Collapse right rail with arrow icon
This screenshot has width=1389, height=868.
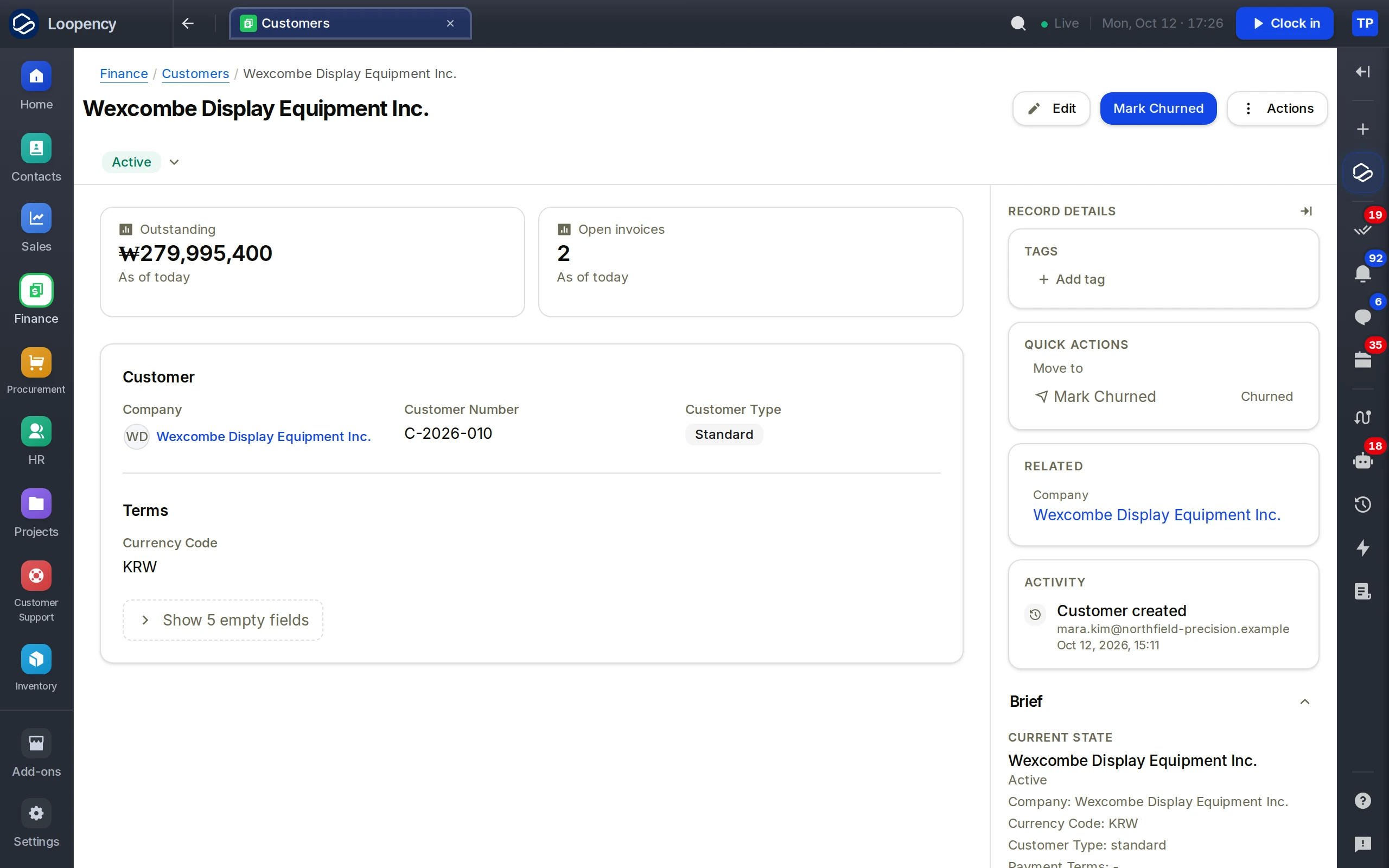tap(1362, 72)
